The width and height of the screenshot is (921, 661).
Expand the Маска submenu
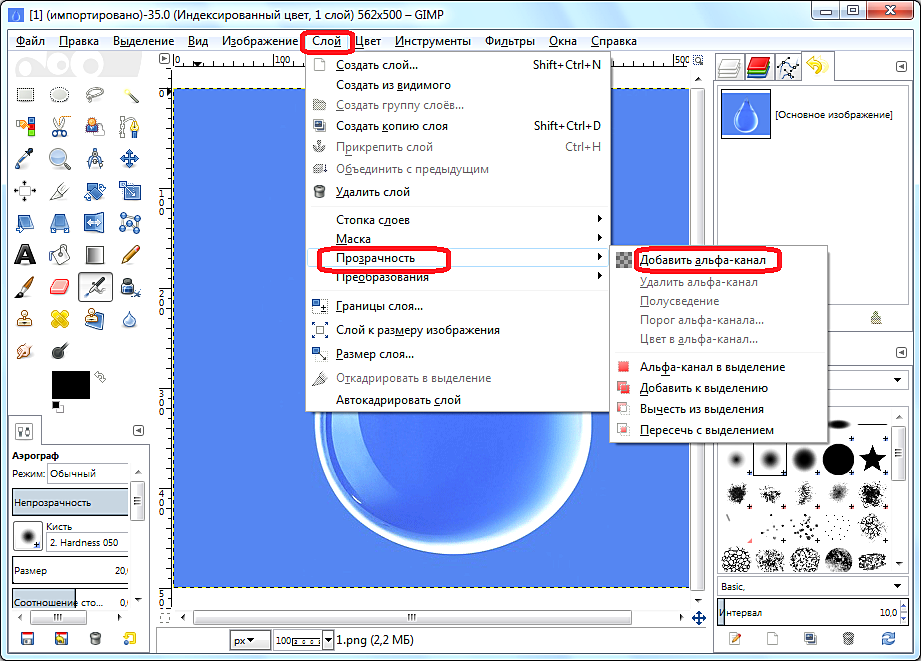458,239
